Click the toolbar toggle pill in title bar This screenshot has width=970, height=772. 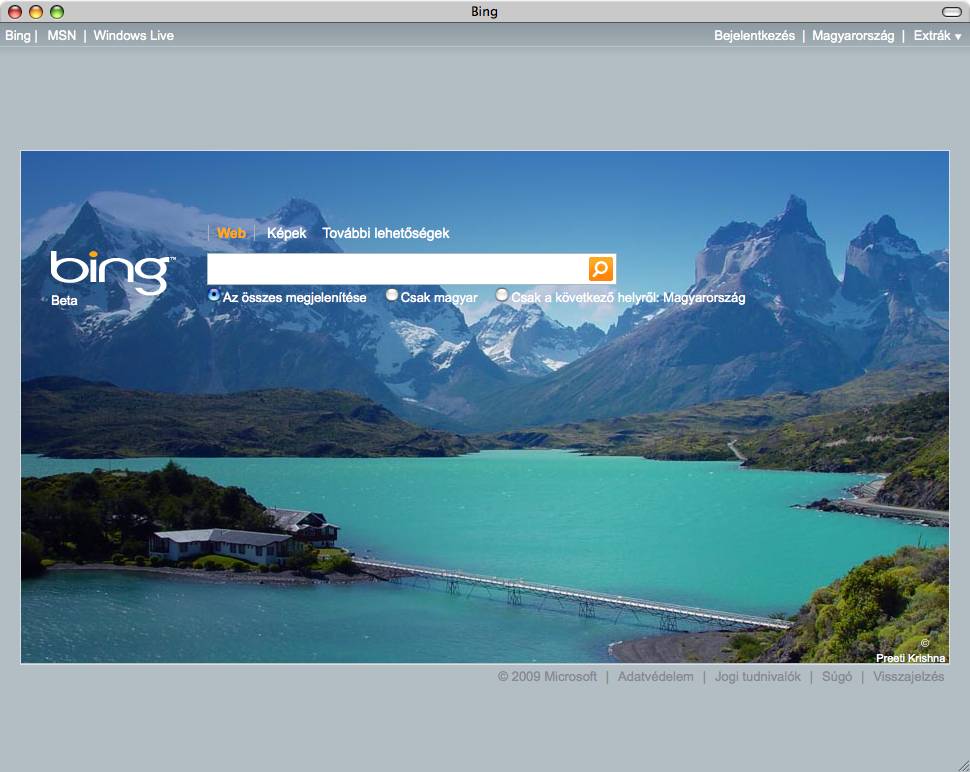coord(950,12)
